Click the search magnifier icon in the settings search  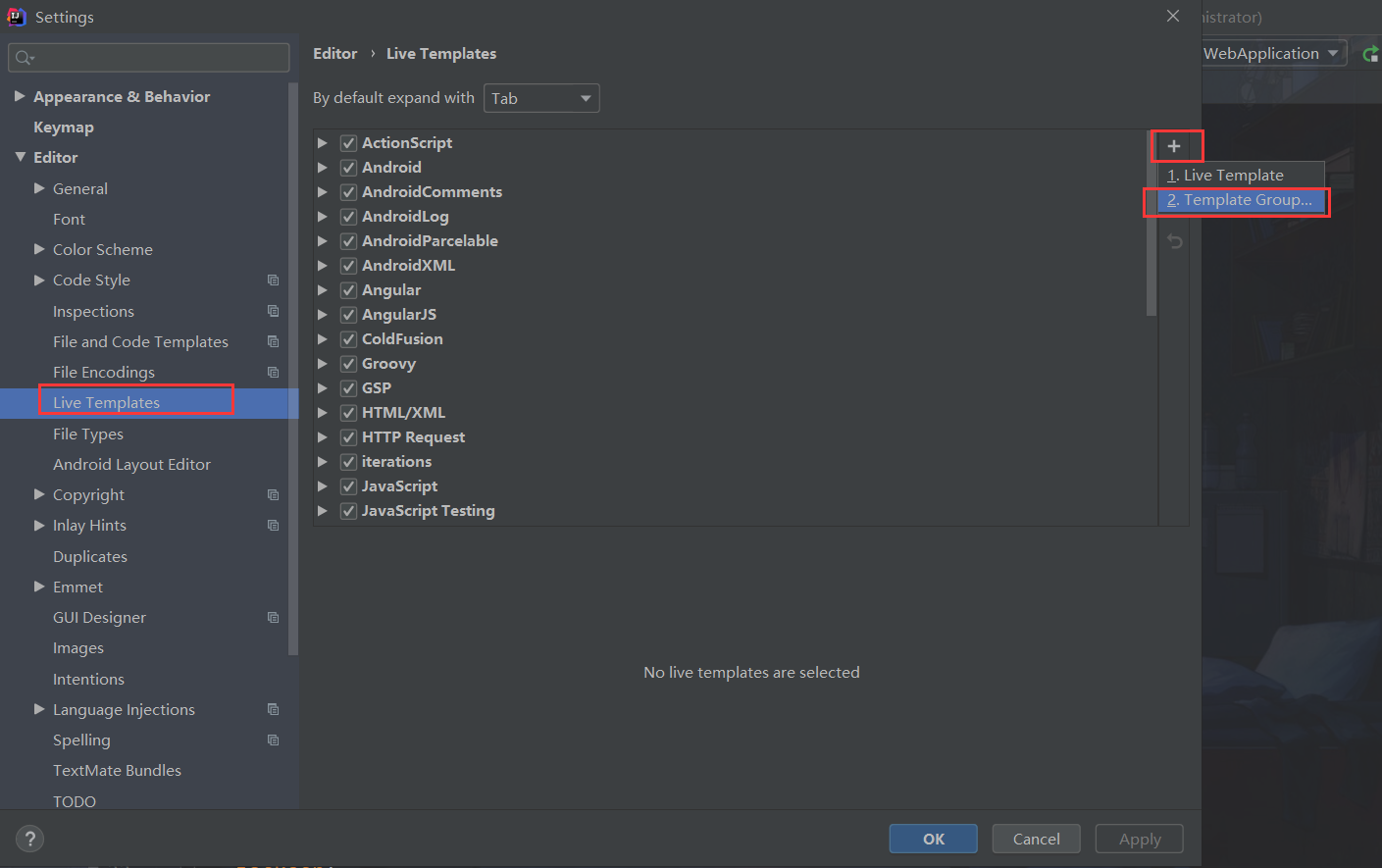[x=25, y=58]
